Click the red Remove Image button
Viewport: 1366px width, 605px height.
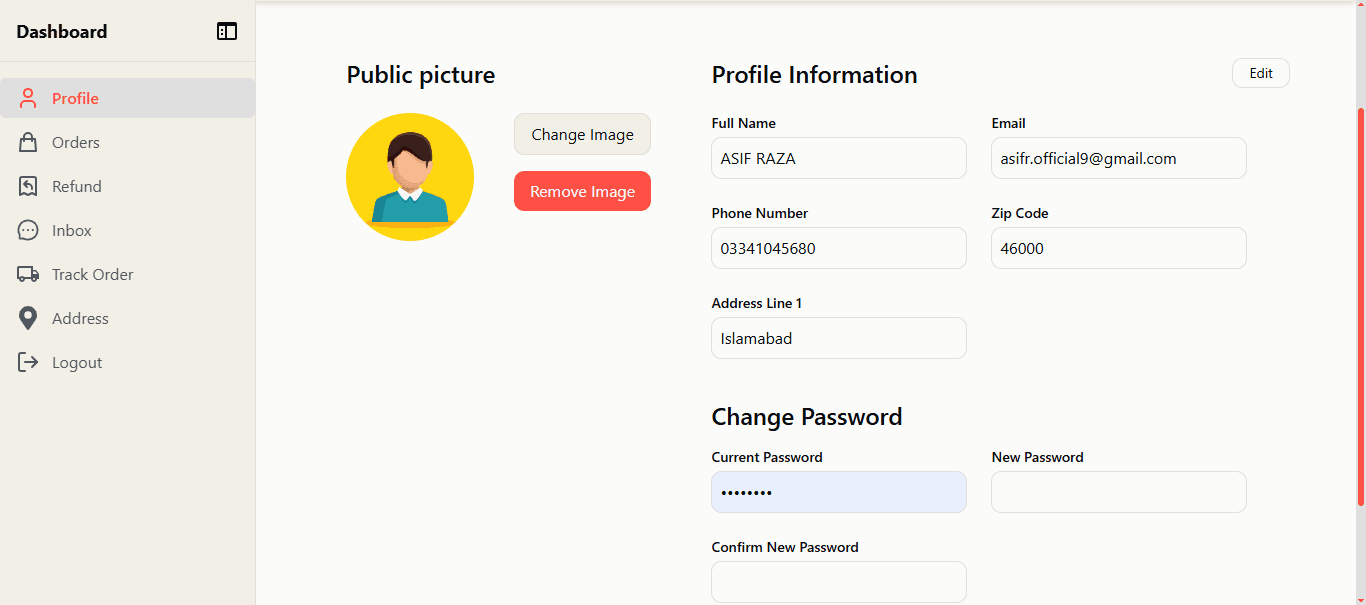(582, 191)
